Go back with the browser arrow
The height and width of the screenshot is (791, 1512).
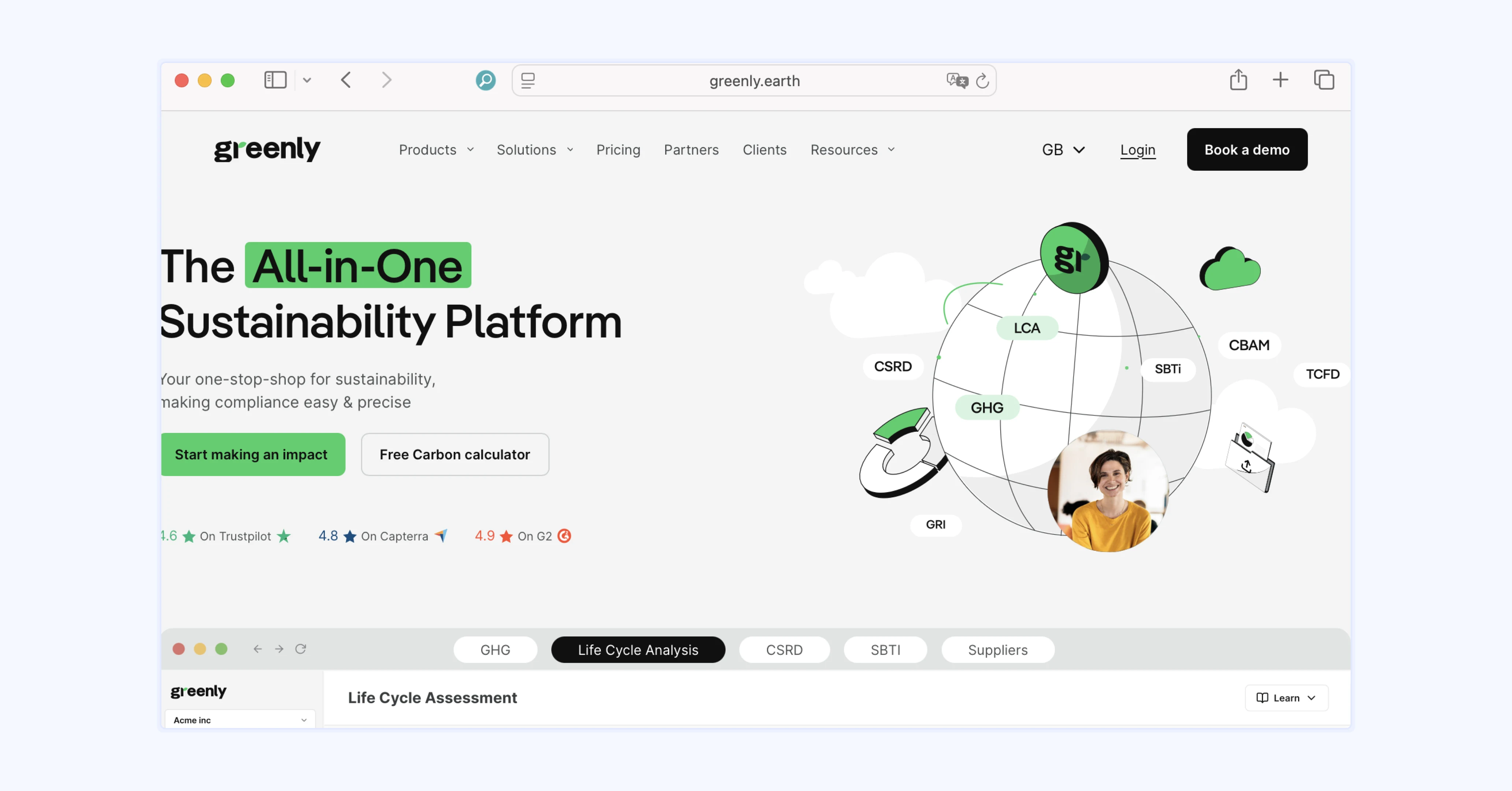tap(346, 80)
